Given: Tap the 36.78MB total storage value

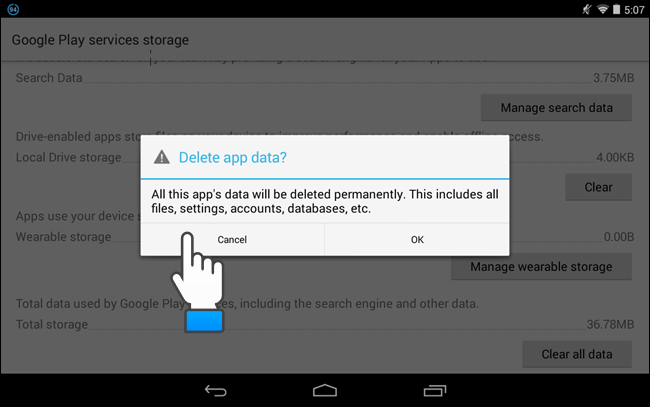Looking at the screenshot, I should click(610, 325).
